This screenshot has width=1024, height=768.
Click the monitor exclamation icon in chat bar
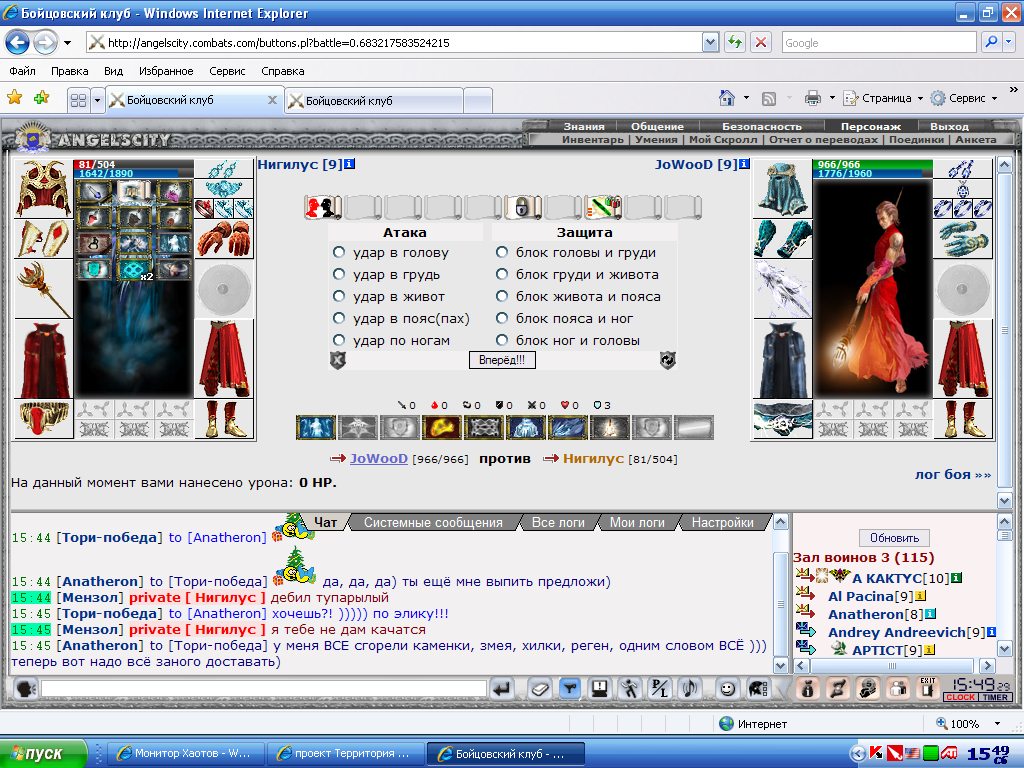tap(599, 688)
